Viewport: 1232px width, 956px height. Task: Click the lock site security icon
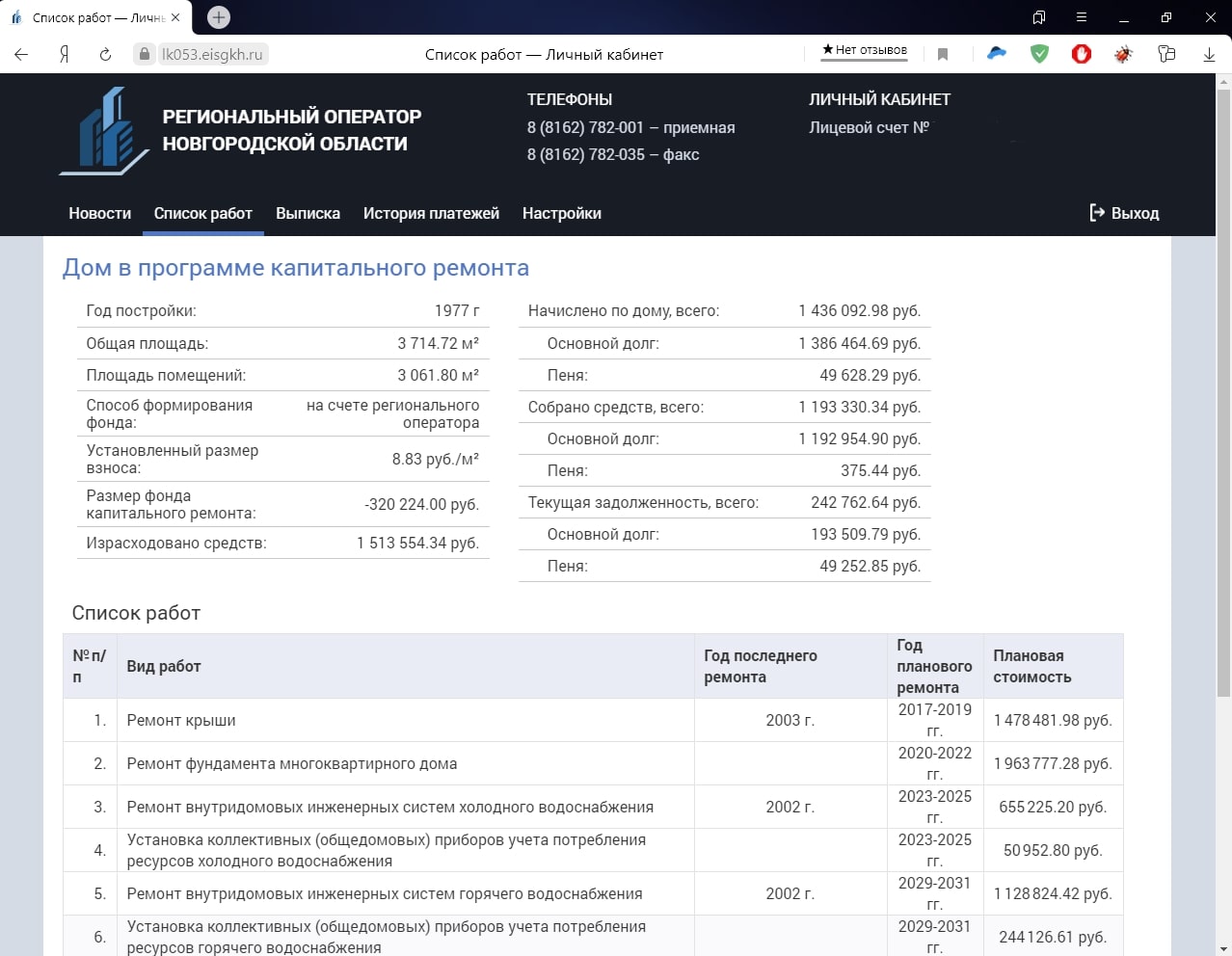point(145,54)
